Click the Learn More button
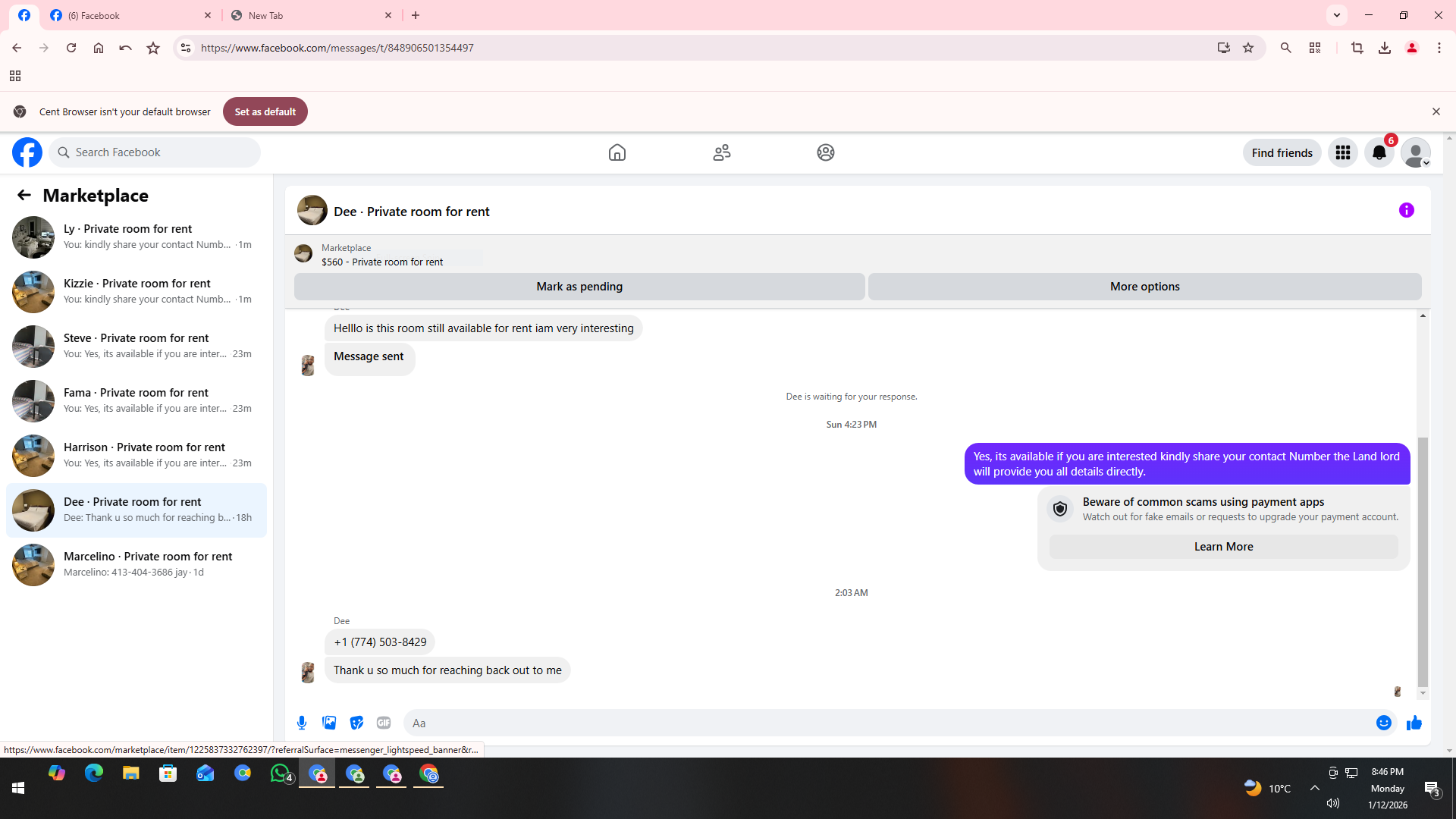Screen dimensions: 1456x819 (1222, 547)
